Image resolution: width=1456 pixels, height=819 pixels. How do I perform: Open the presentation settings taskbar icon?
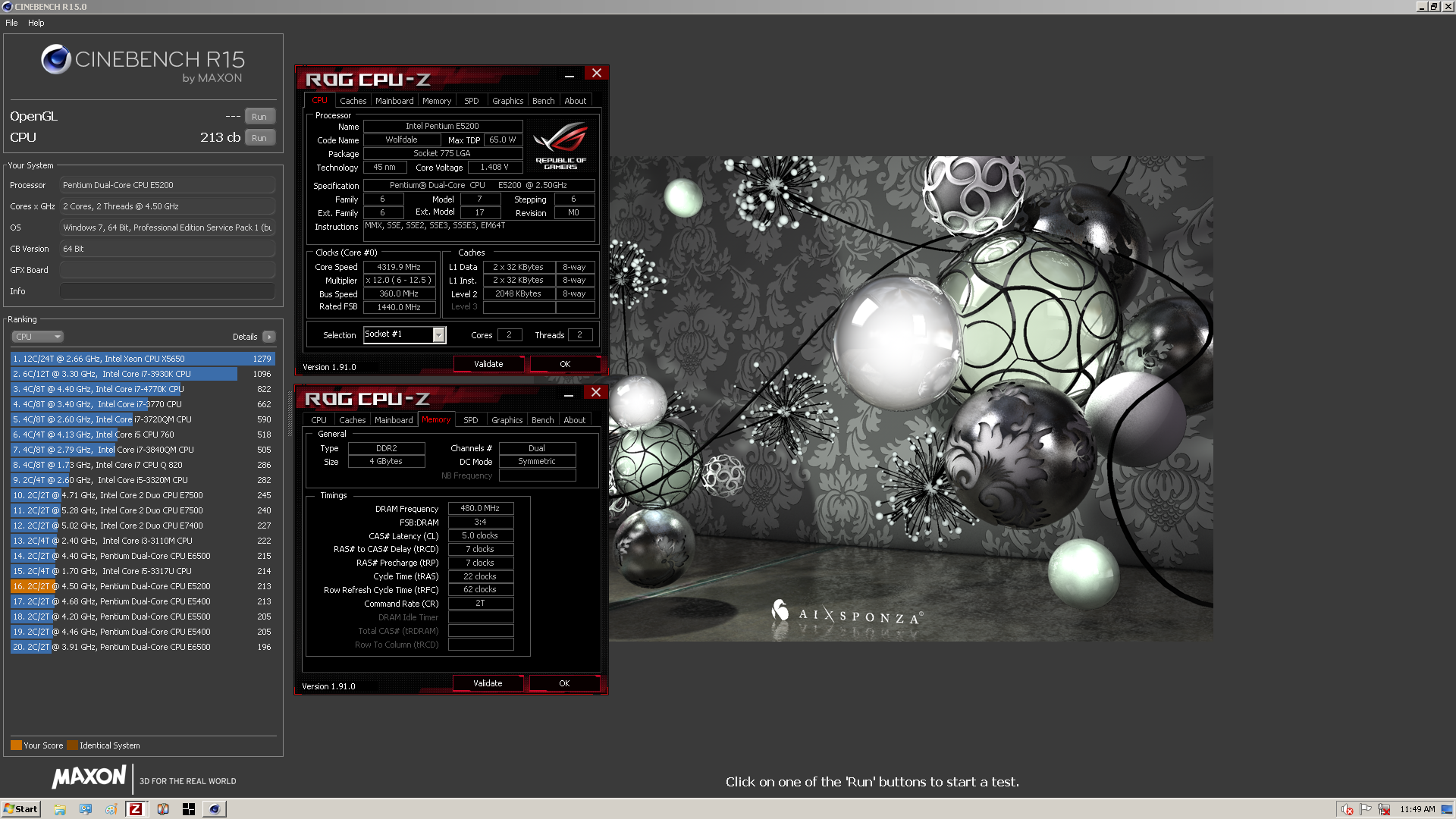86,809
